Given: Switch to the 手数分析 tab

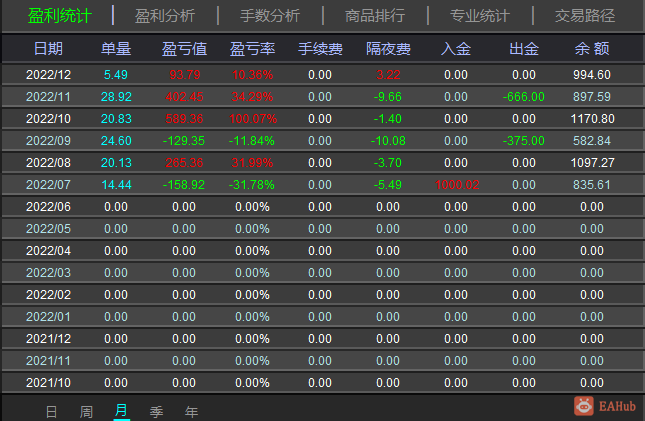Looking at the screenshot, I should [x=270, y=16].
